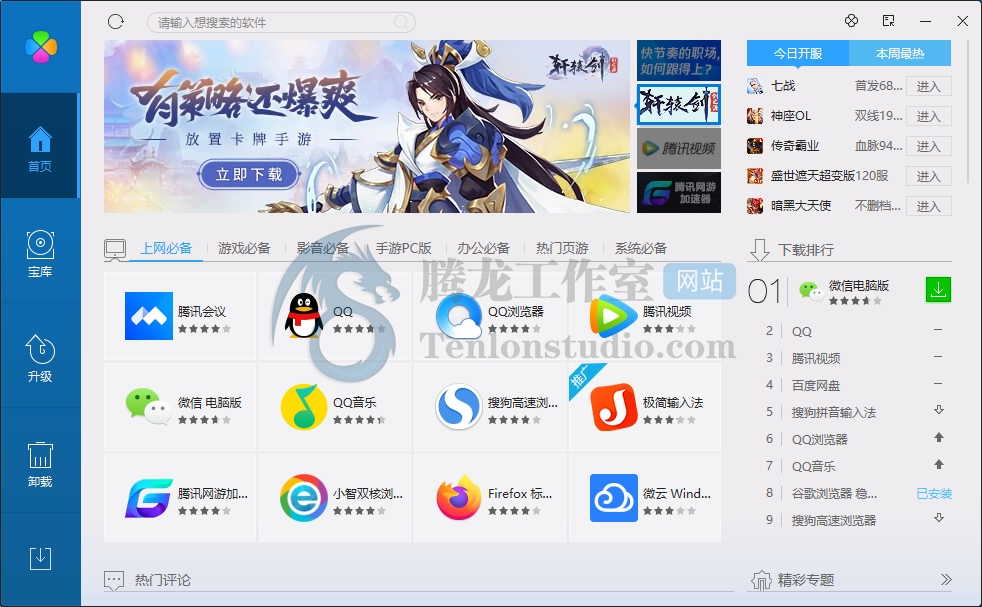Open the skin icon in the title bar

point(851,21)
